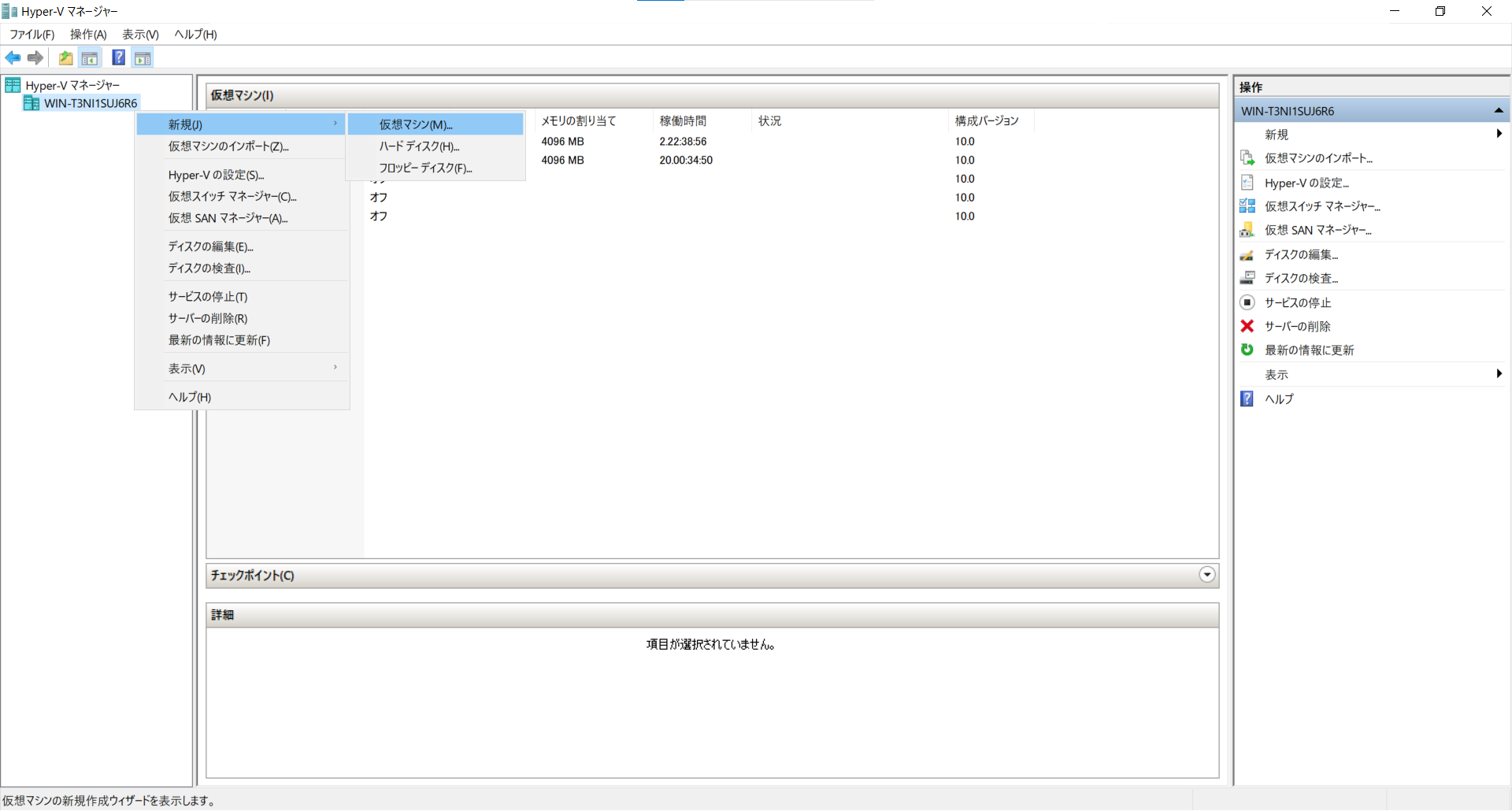Click 仮想 SAN マネージャー icon in Actions pane
The image size is (1512, 811).
coord(1247,230)
